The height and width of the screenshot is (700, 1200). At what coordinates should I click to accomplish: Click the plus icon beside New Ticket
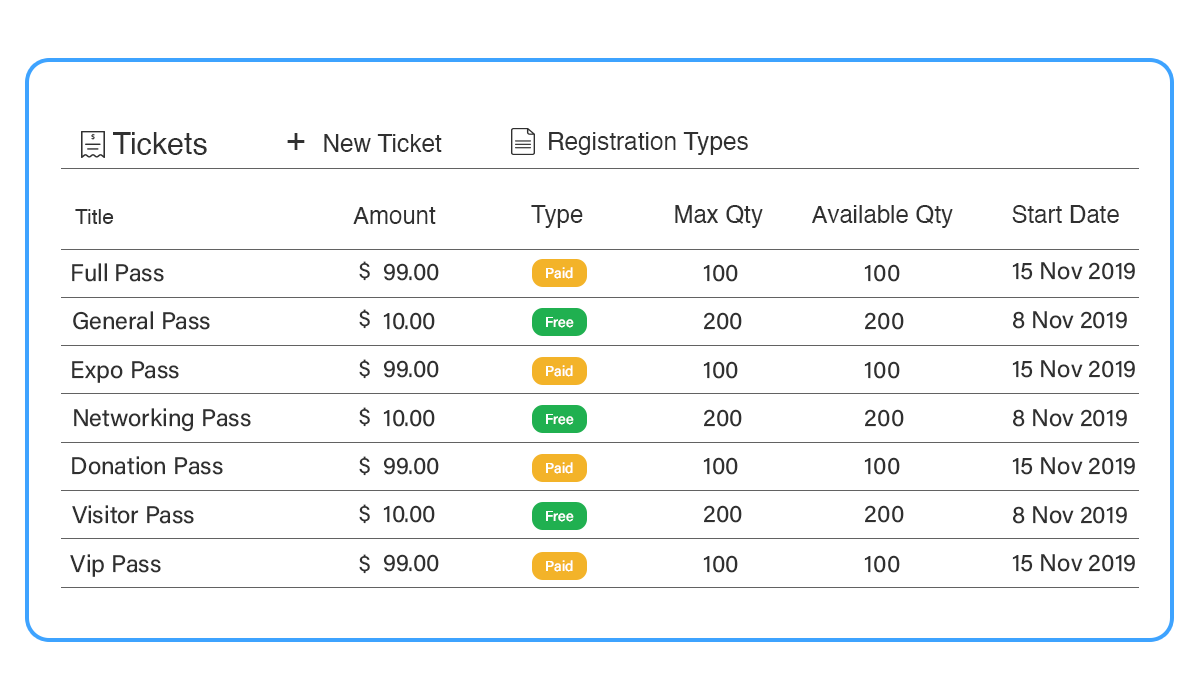pyautogui.click(x=295, y=142)
